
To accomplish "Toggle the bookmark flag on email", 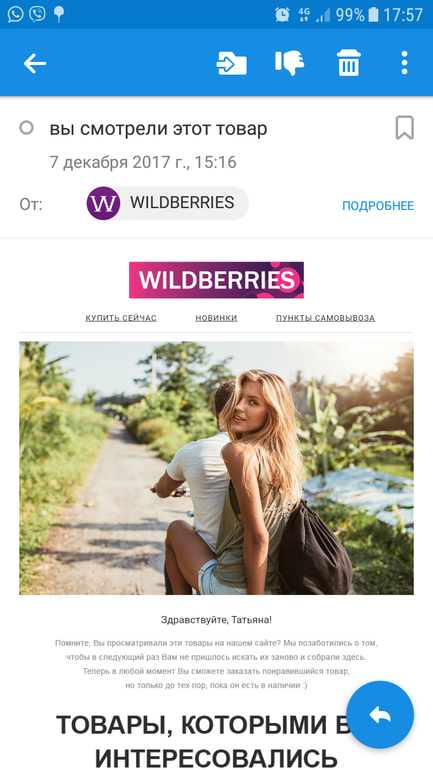I will [x=405, y=128].
